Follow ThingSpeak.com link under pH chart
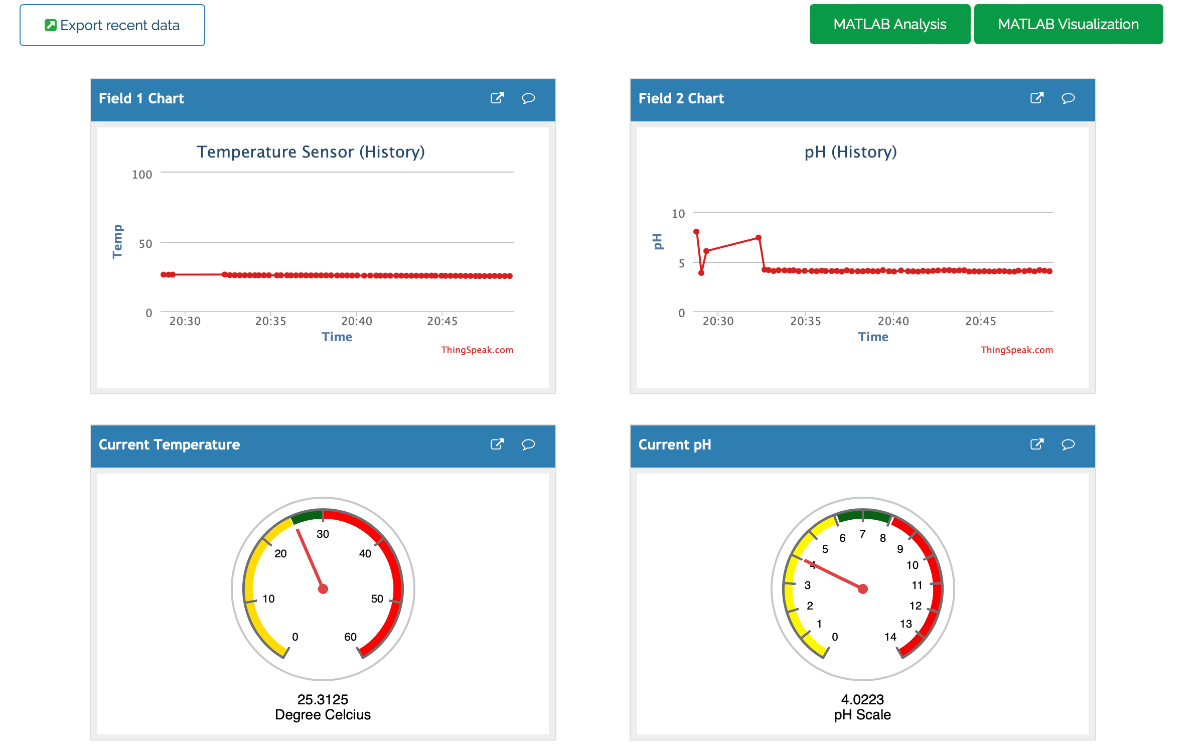This screenshot has width=1200, height=745. coord(1017,350)
